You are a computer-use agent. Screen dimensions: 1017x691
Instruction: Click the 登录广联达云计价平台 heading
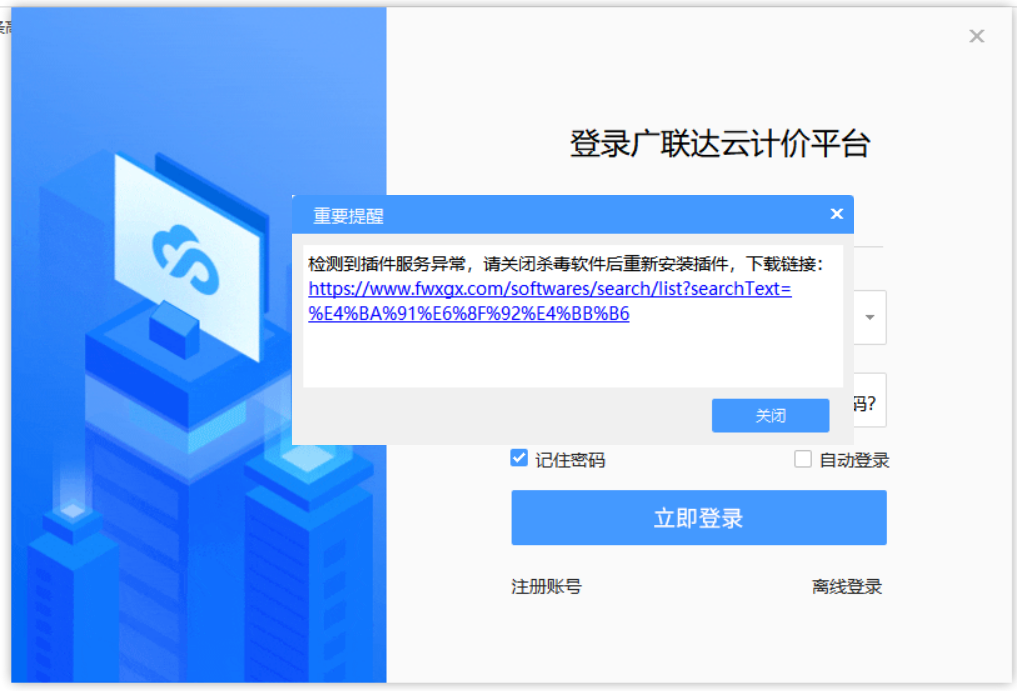point(719,144)
